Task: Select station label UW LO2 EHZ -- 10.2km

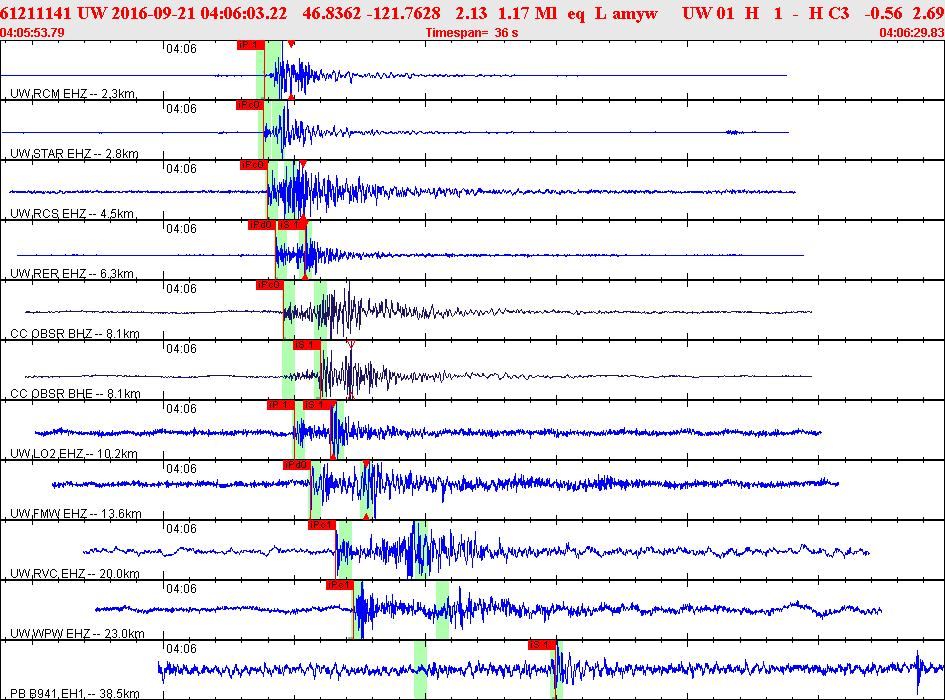Action: (x=74, y=453)
